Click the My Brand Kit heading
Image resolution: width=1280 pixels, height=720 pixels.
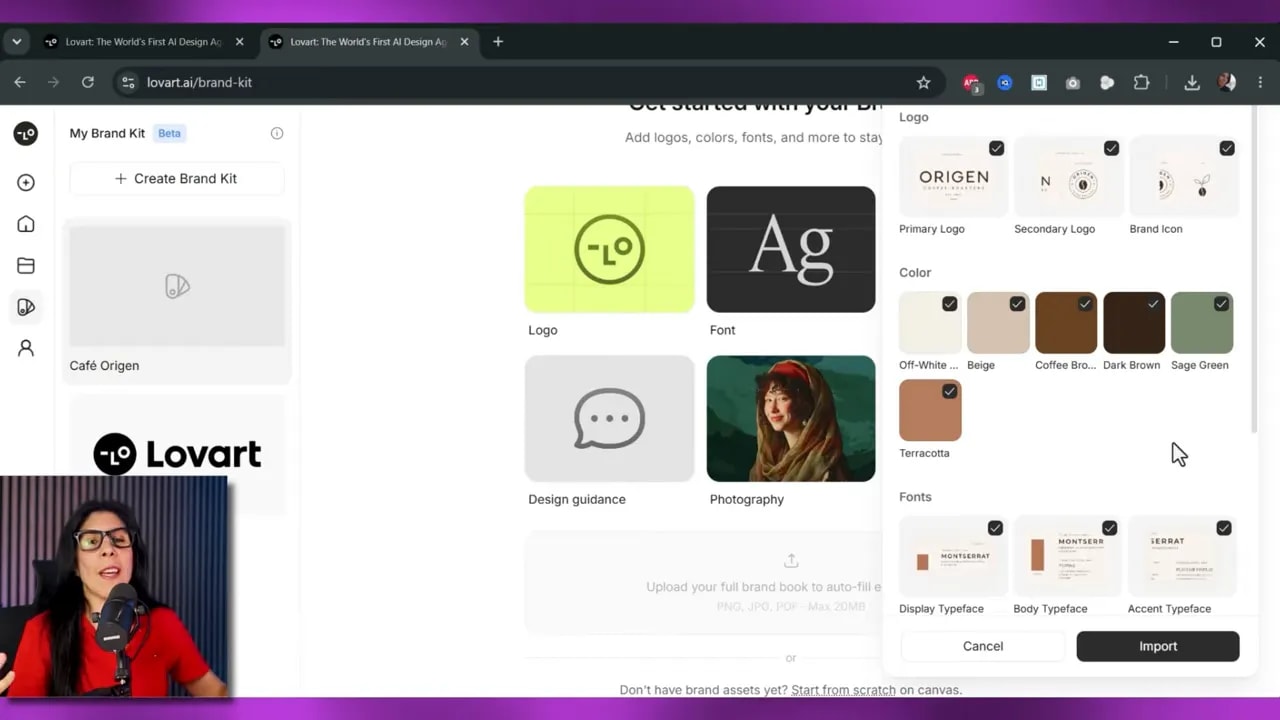107,133
